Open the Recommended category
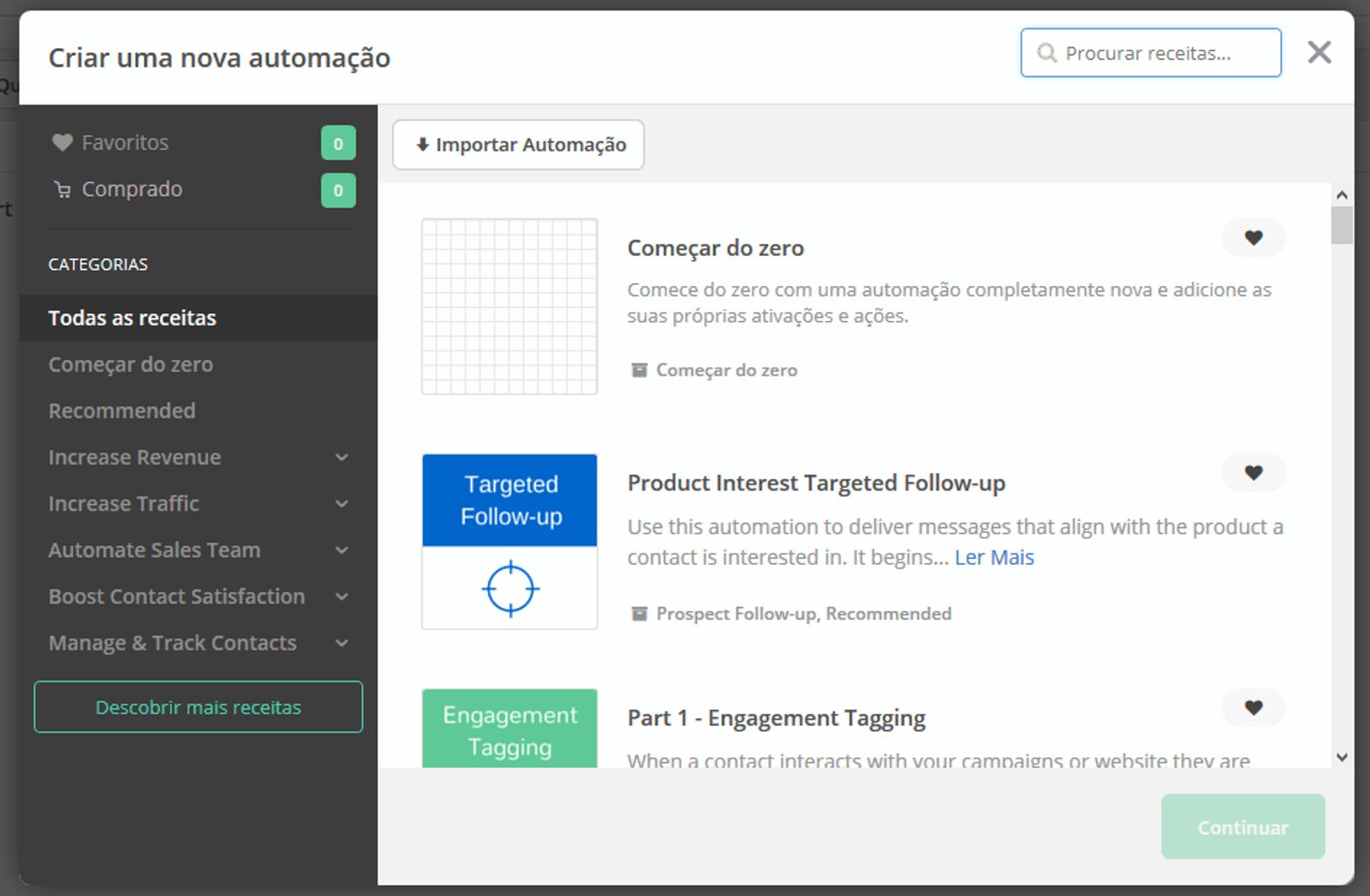Viewport: 1370px width, 896px height. (122, 411)
